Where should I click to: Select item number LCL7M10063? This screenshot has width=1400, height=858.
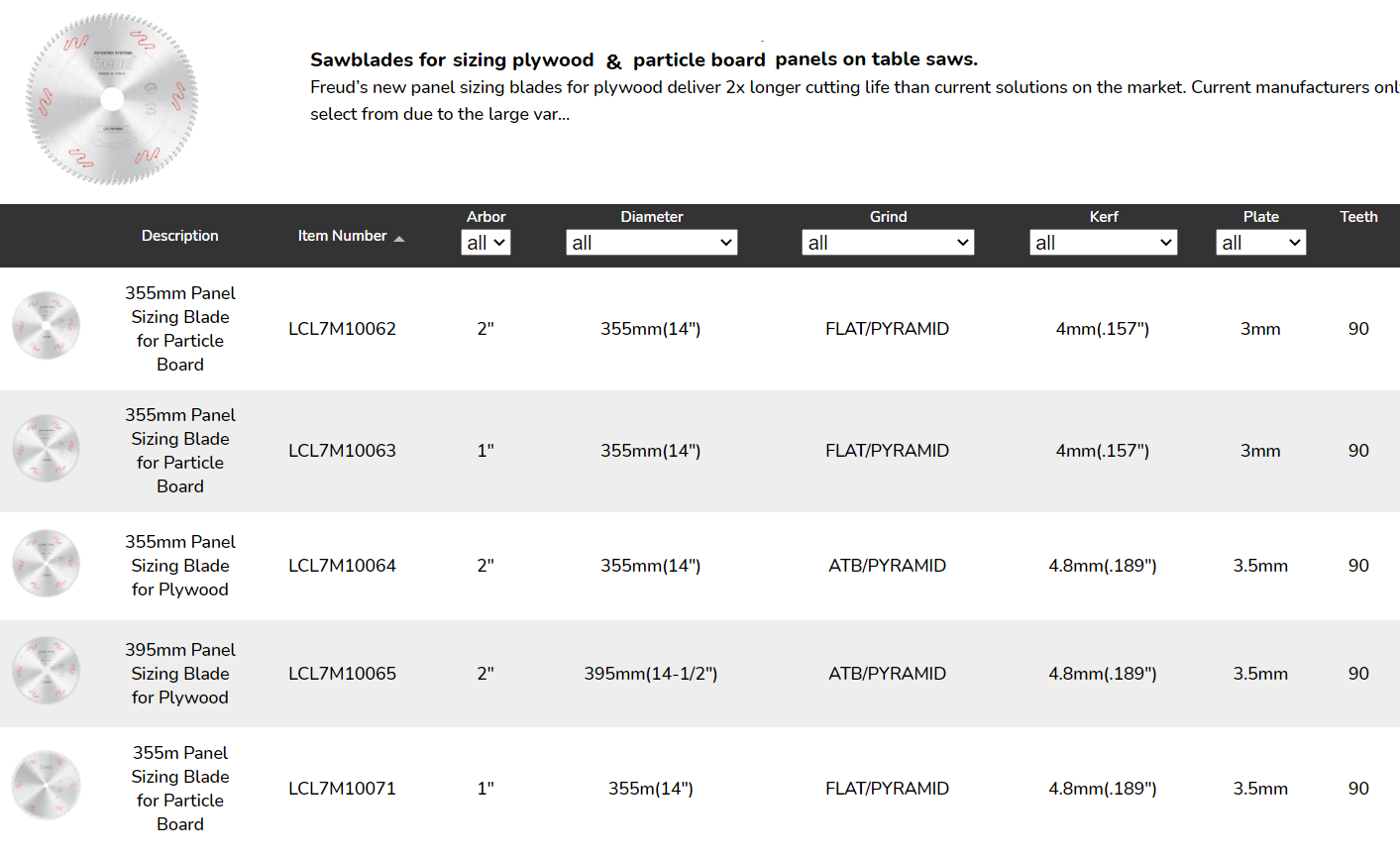click(x=342, y=451)
